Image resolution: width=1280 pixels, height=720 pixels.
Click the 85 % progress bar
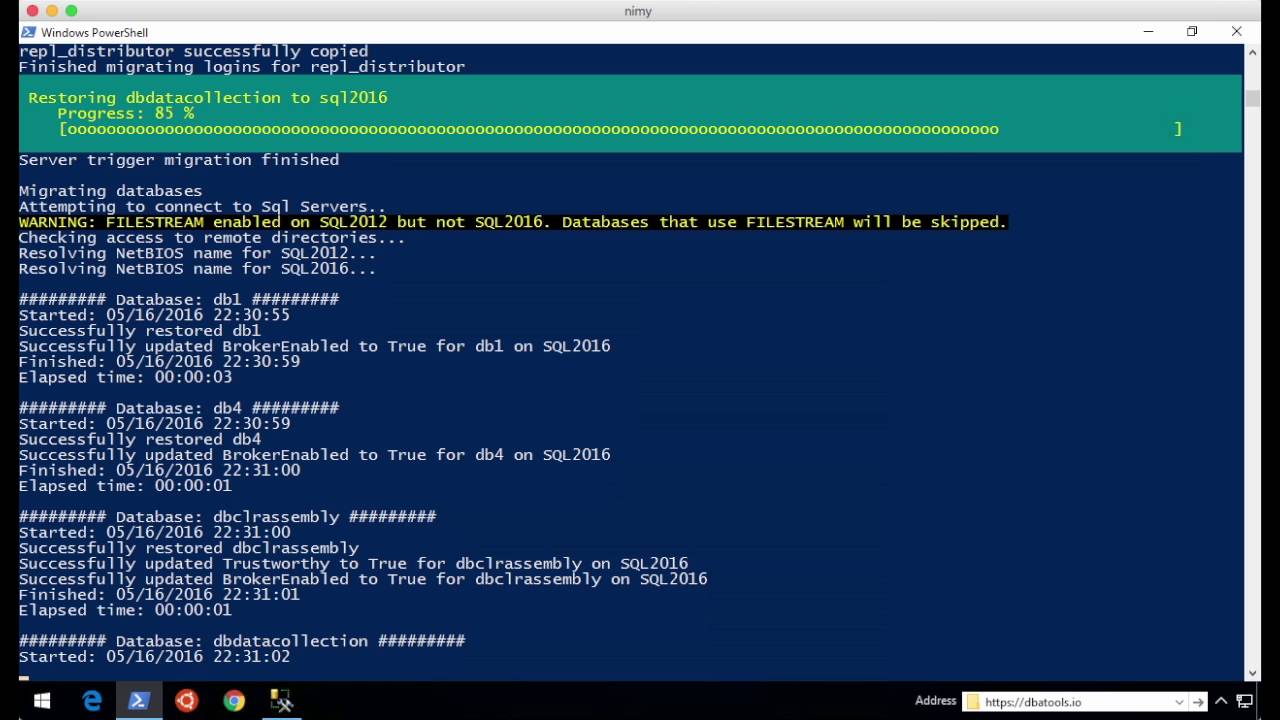620,129
